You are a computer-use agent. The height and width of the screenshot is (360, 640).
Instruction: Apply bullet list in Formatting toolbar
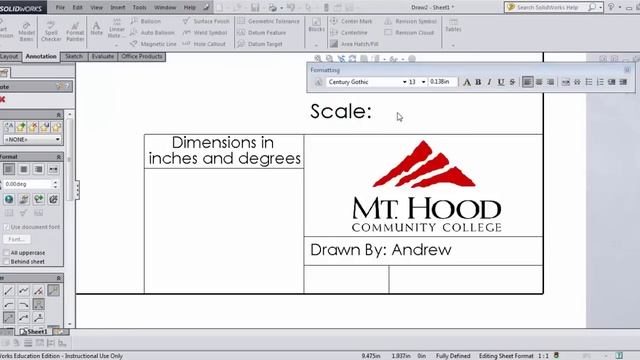pyautogui.click(x=589, y=82)
